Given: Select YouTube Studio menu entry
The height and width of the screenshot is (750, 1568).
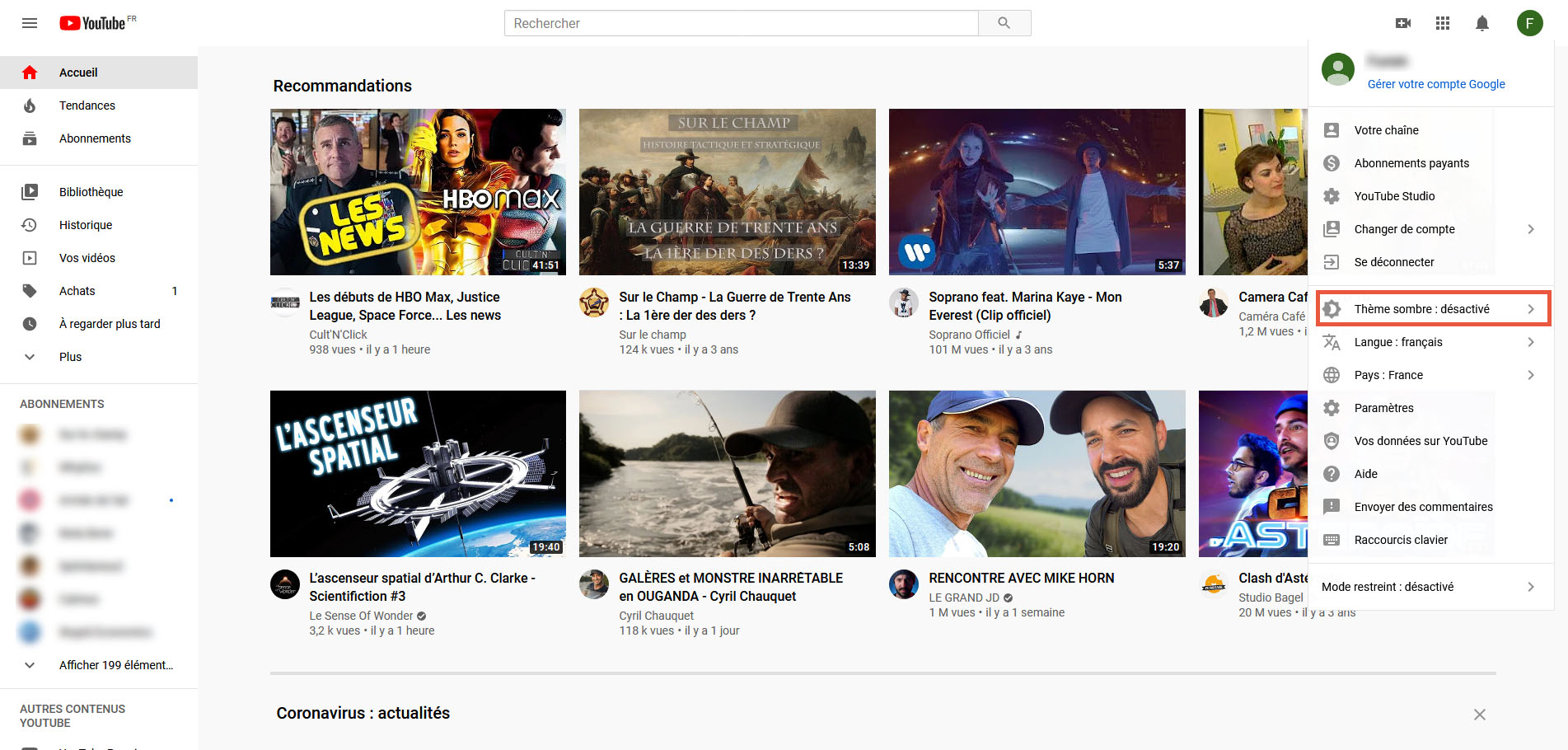Looking at the screenshot, I should (x=1431, y=196).
